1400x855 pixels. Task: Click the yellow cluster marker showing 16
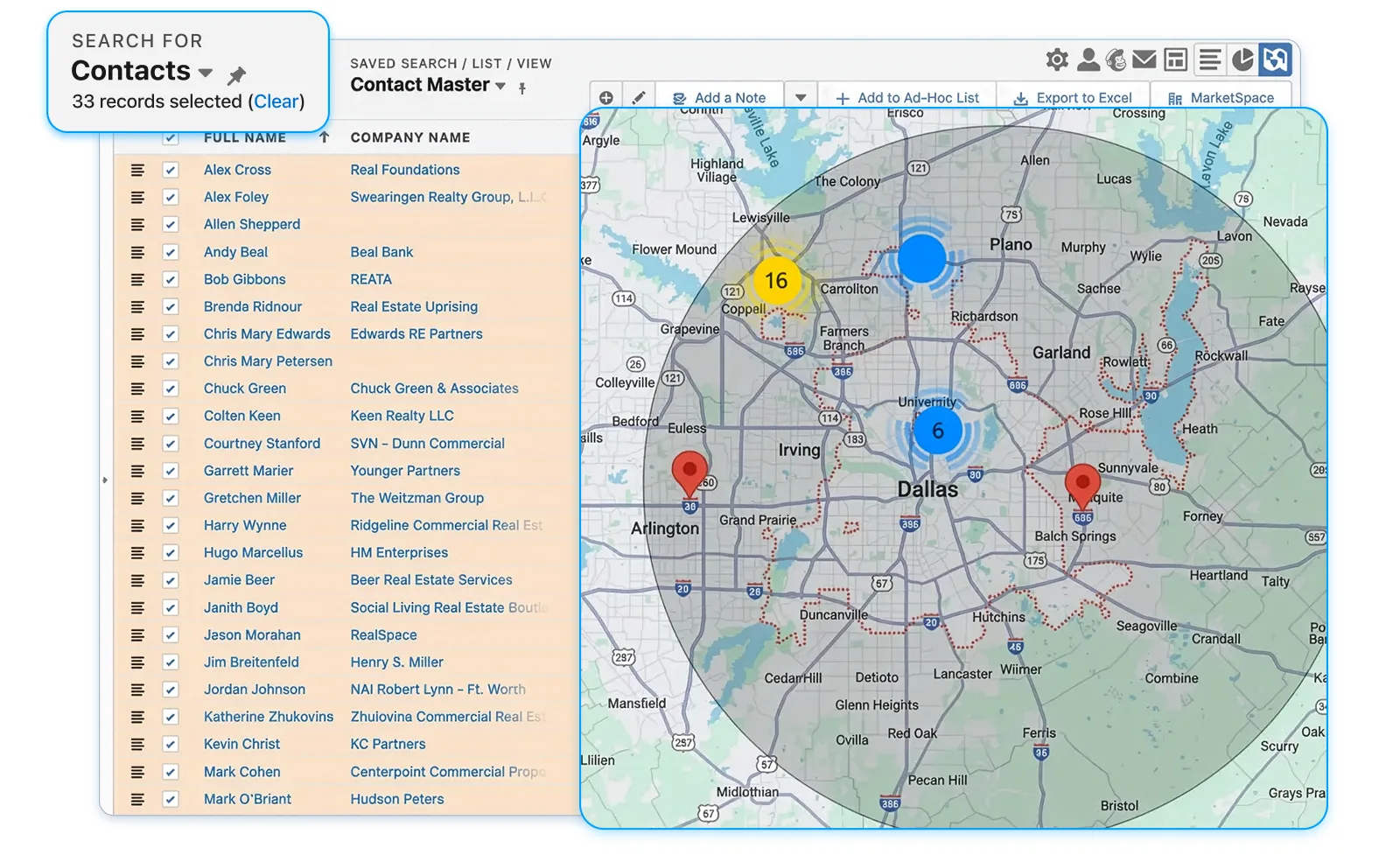(777, 281)
